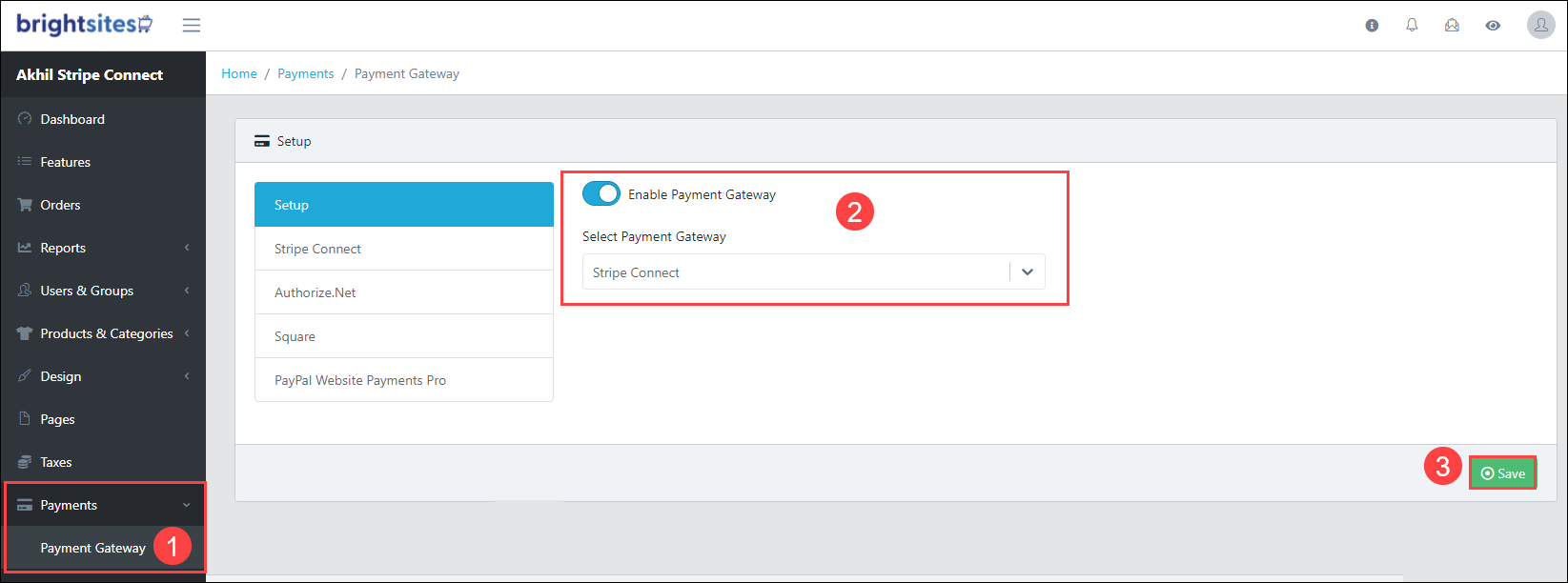Open the Select Payment Gateway dropdown arrow
This screenshot has height=583, width=1568.
tap(1028, 272)
